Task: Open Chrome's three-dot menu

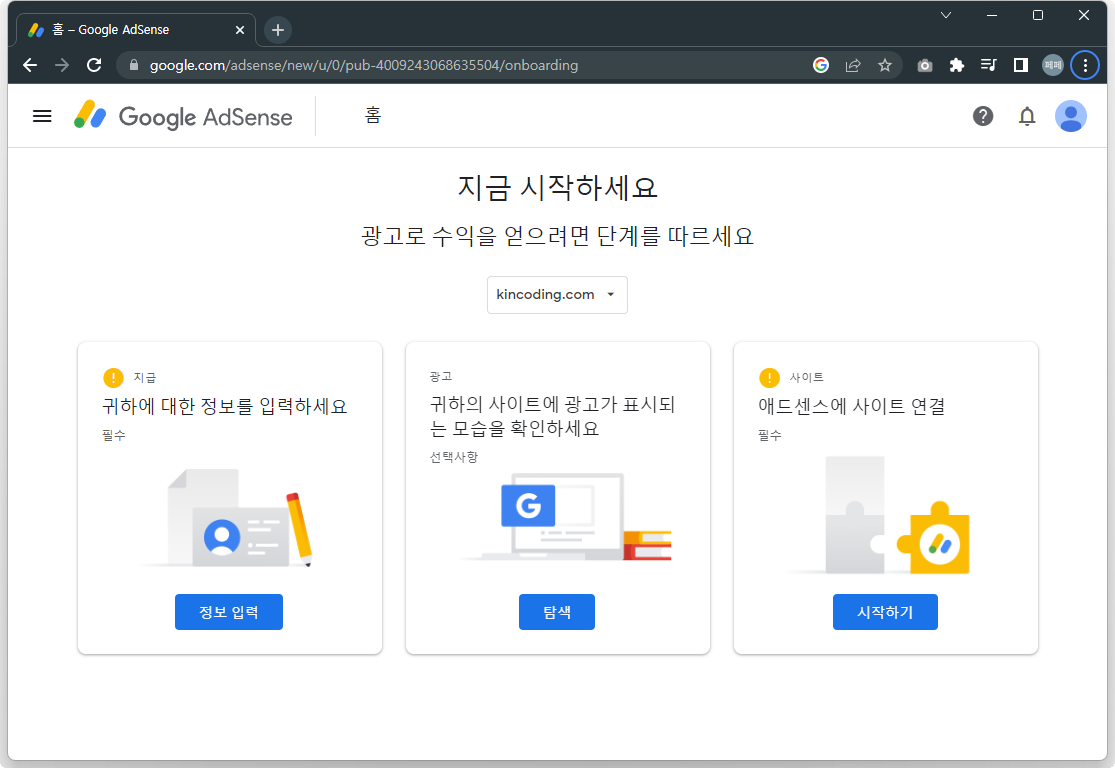Action: click(1085, 65)
